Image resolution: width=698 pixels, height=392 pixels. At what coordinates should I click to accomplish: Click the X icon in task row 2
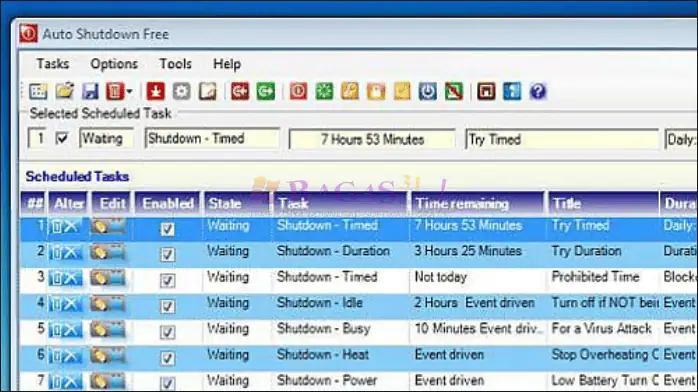click(x=71, y=253)
